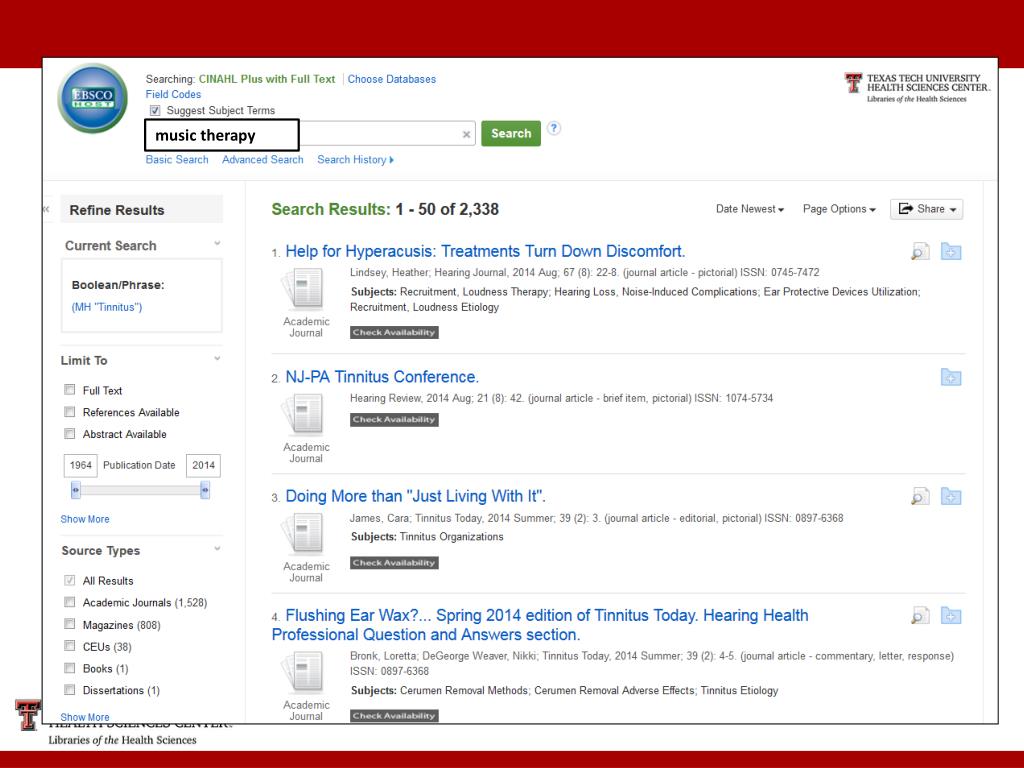The image size is (1024, 768).
Task: Open the Date Newest sort dropdown
Action: click(x=750, y=209)
